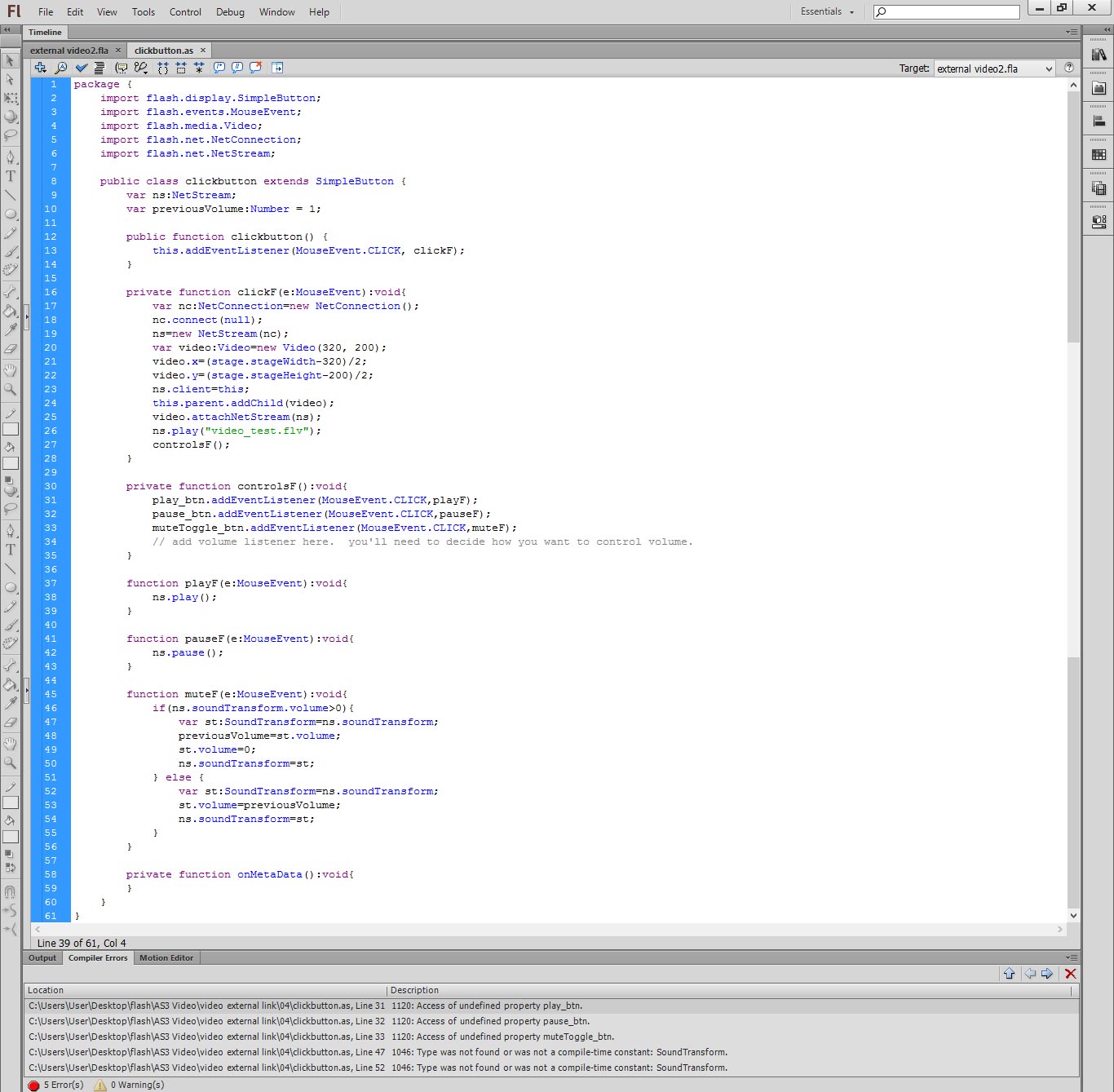
Task: Open the Debug menu
Action: tap(230, 12)
